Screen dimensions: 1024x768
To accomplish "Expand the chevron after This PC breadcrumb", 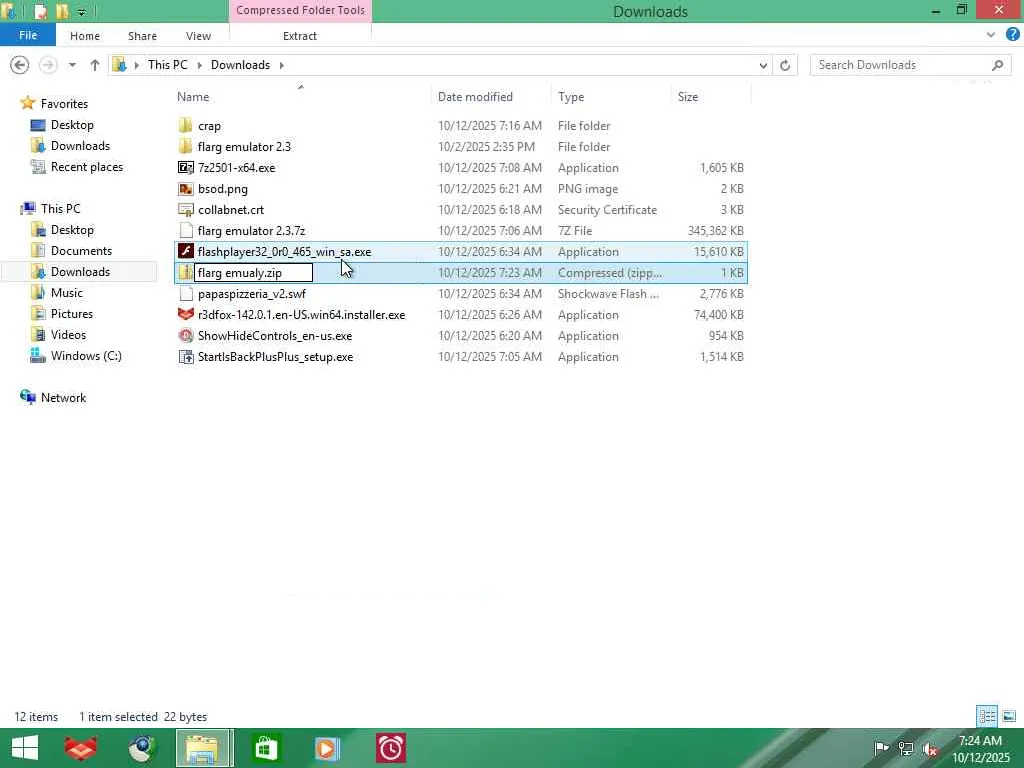I will (x=199, y=65).
